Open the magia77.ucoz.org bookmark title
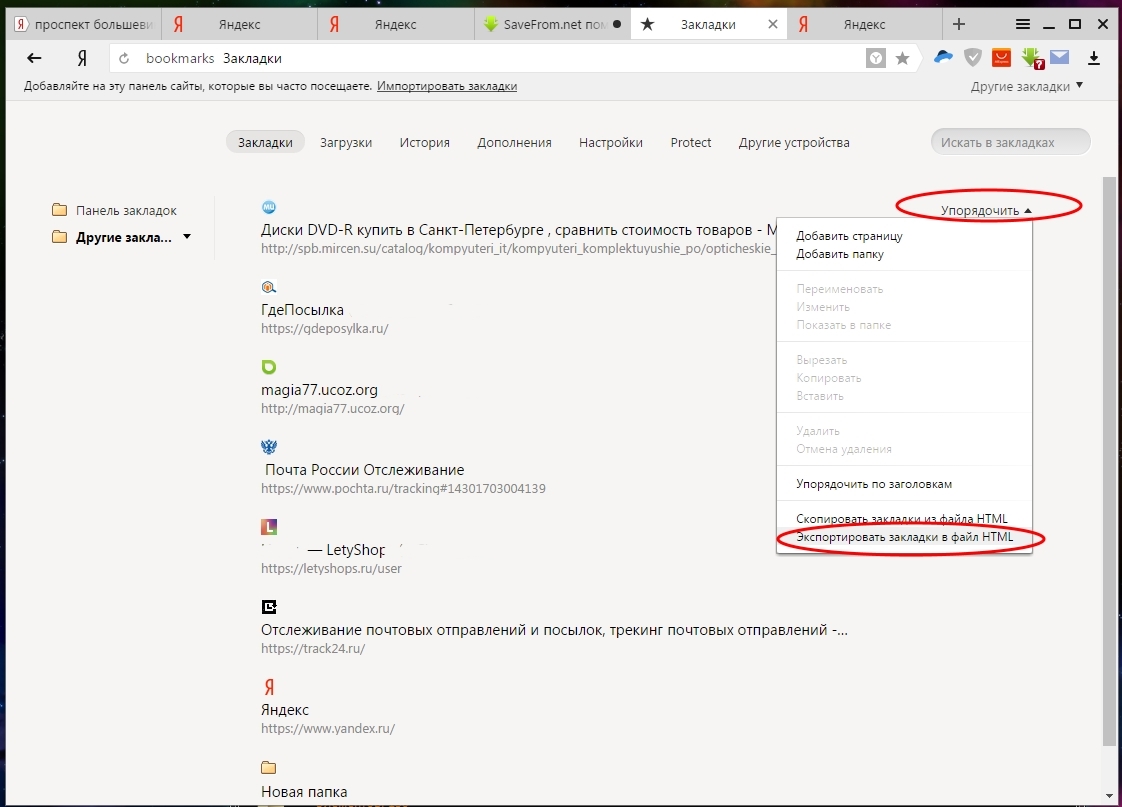The image size is (1122, 807). 319,390
